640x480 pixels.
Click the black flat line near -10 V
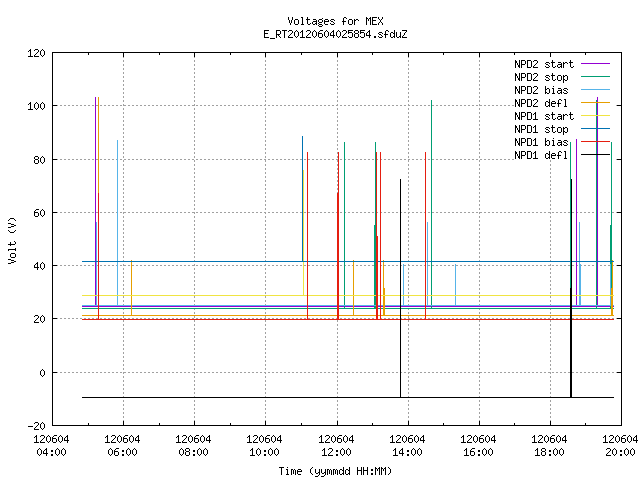348,397
